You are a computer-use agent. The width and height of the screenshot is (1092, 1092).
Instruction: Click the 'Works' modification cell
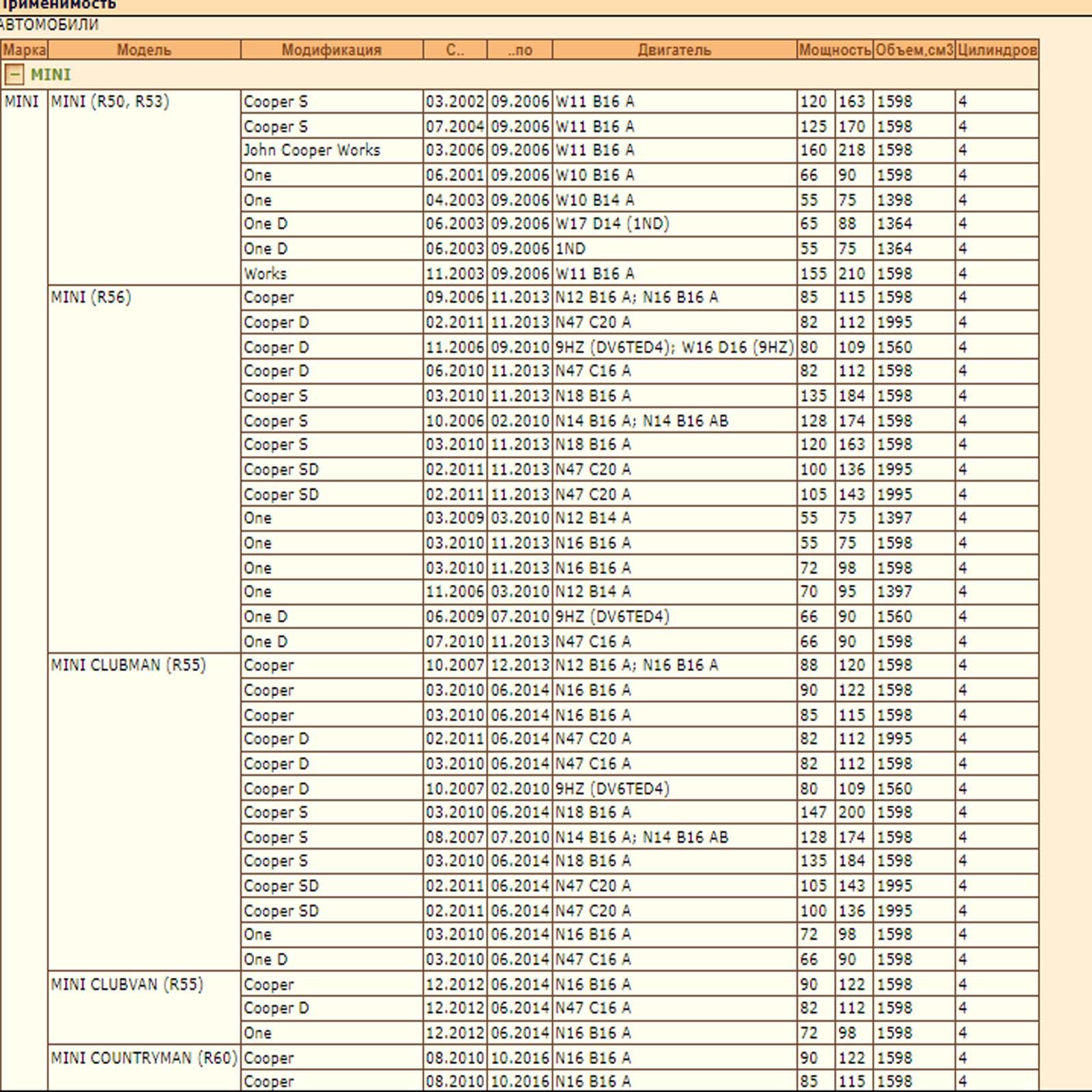pyautogui.click(x=265, y=274)
